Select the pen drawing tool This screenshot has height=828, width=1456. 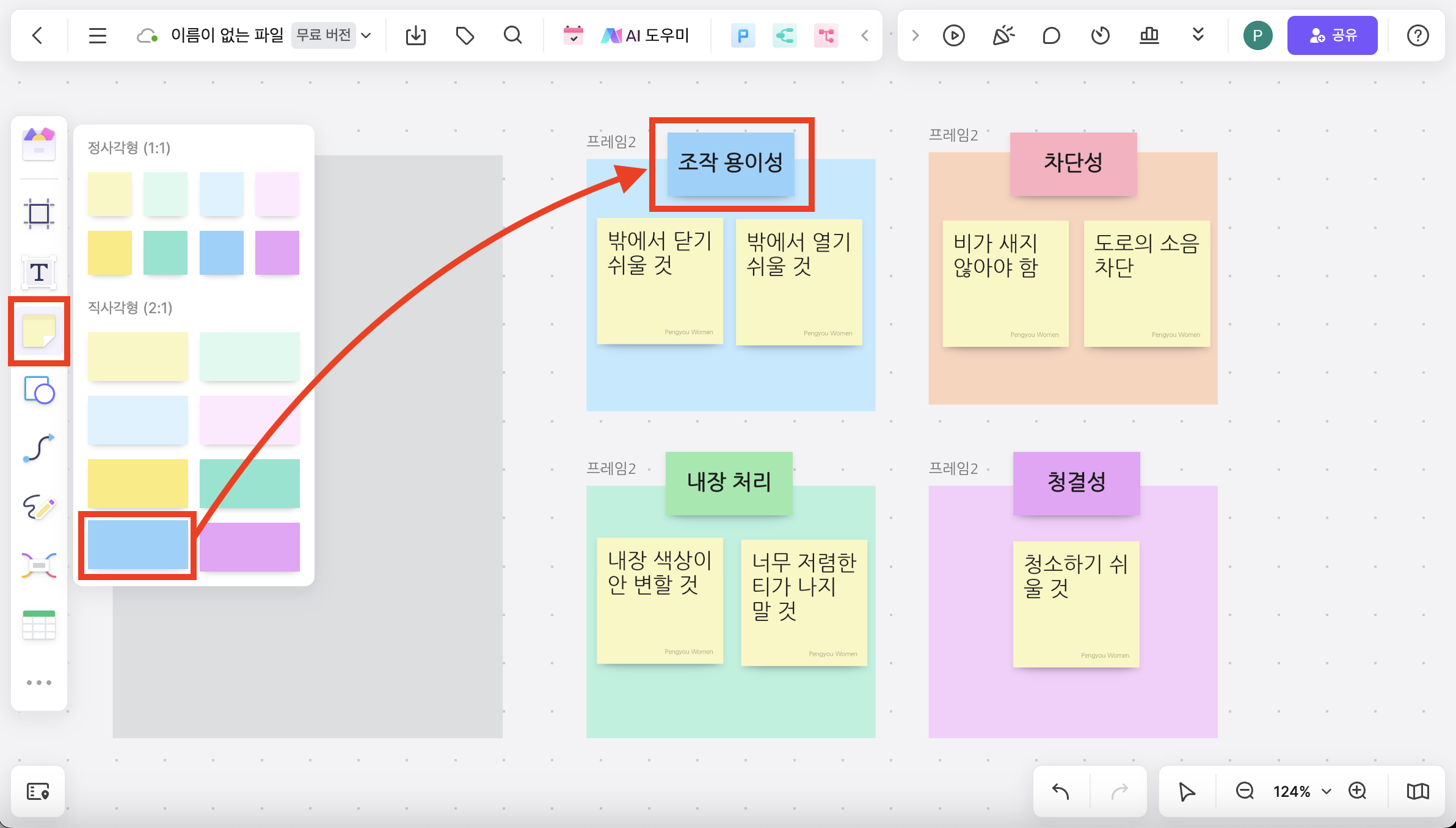click(39, 507)
